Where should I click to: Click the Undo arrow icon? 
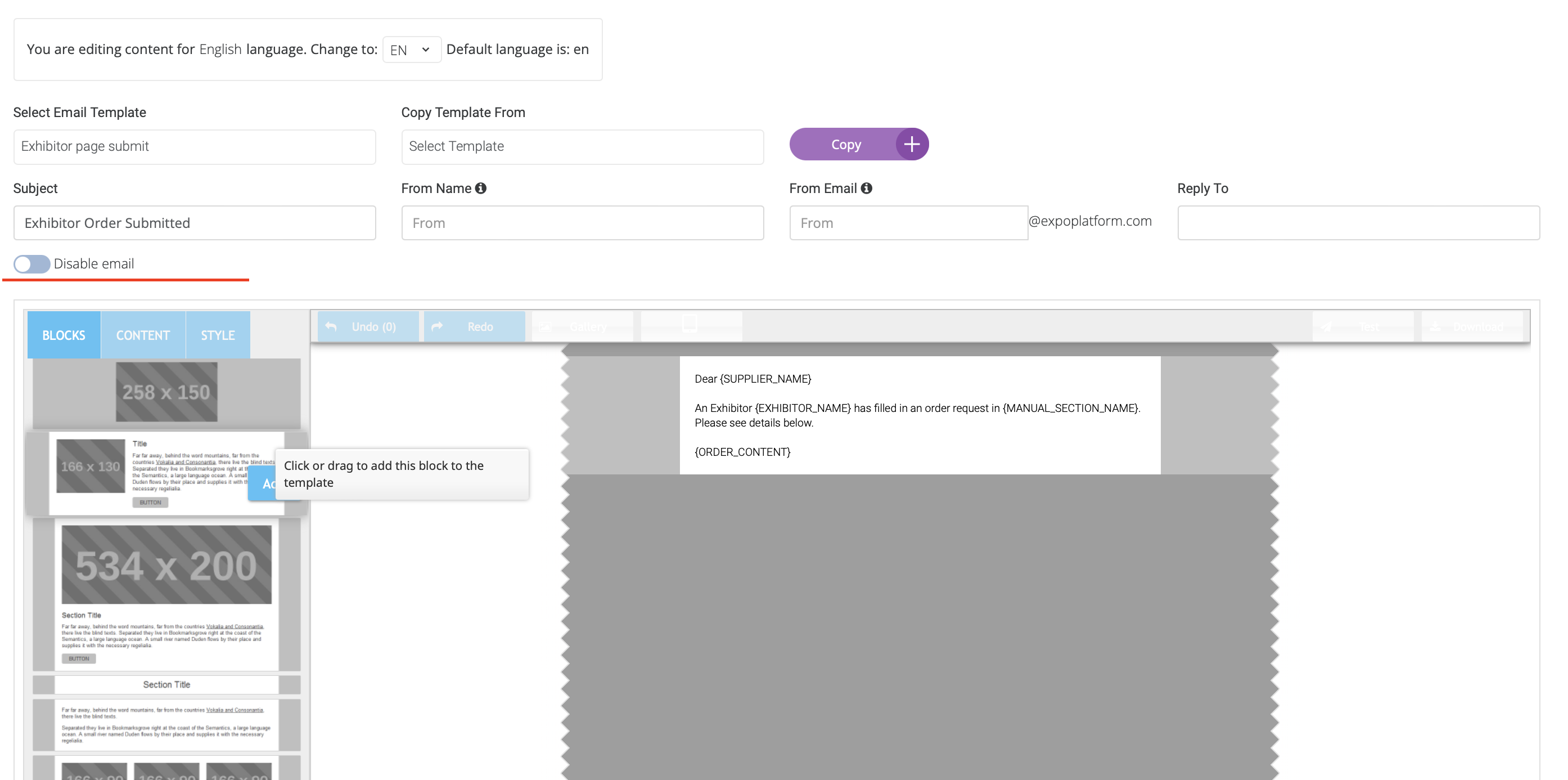(331, 327)
